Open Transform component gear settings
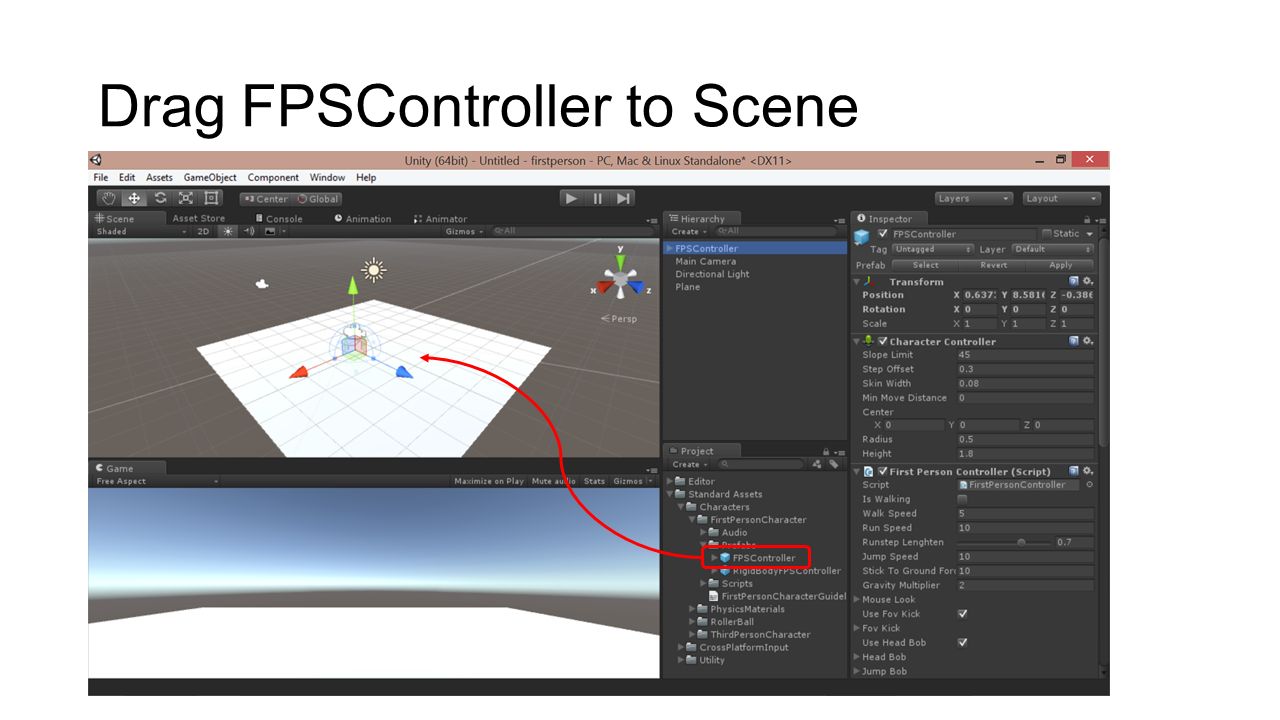The image size is (1280, 720). click(x=1088, y=282)
